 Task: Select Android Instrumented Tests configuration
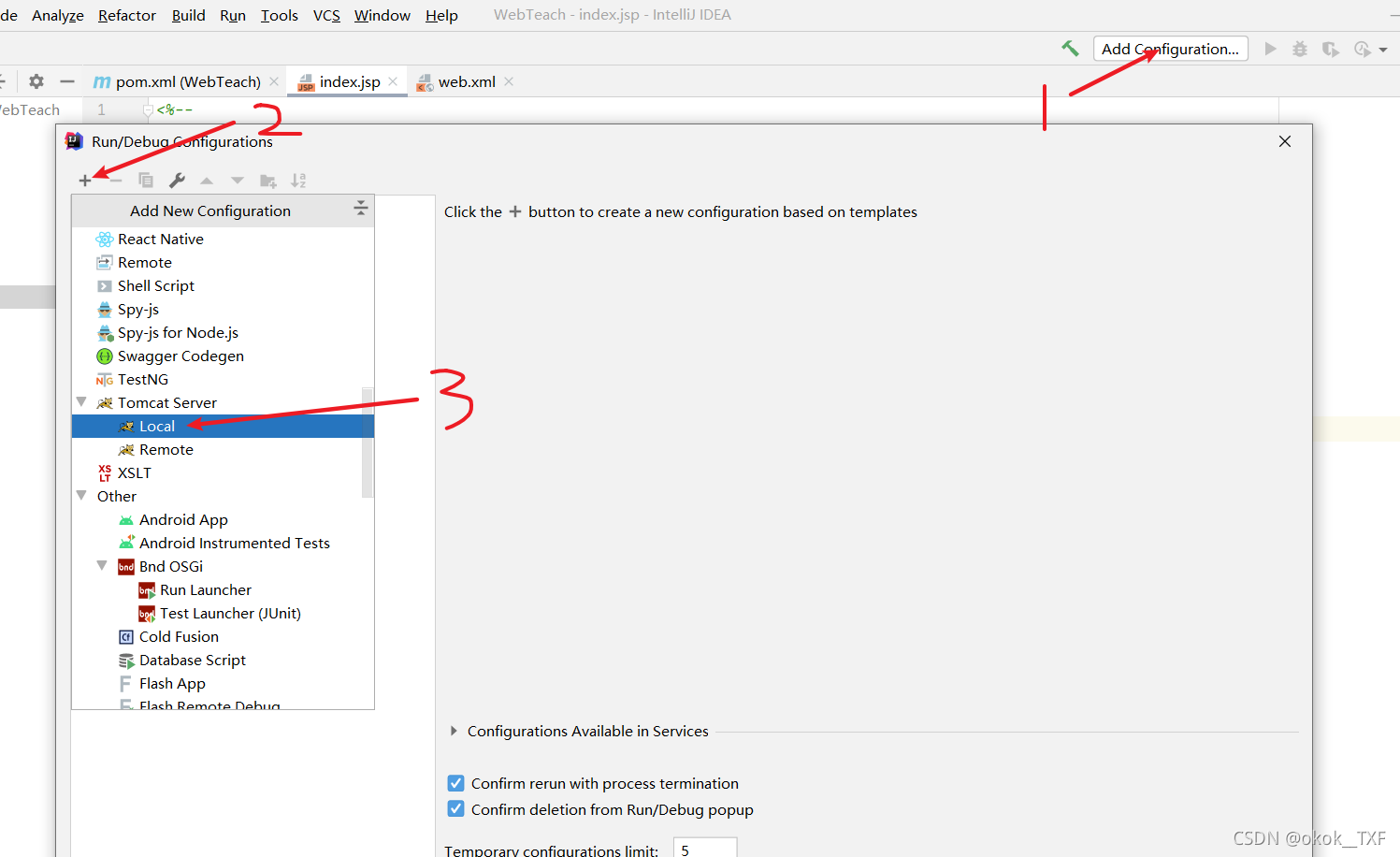point(223,544)
